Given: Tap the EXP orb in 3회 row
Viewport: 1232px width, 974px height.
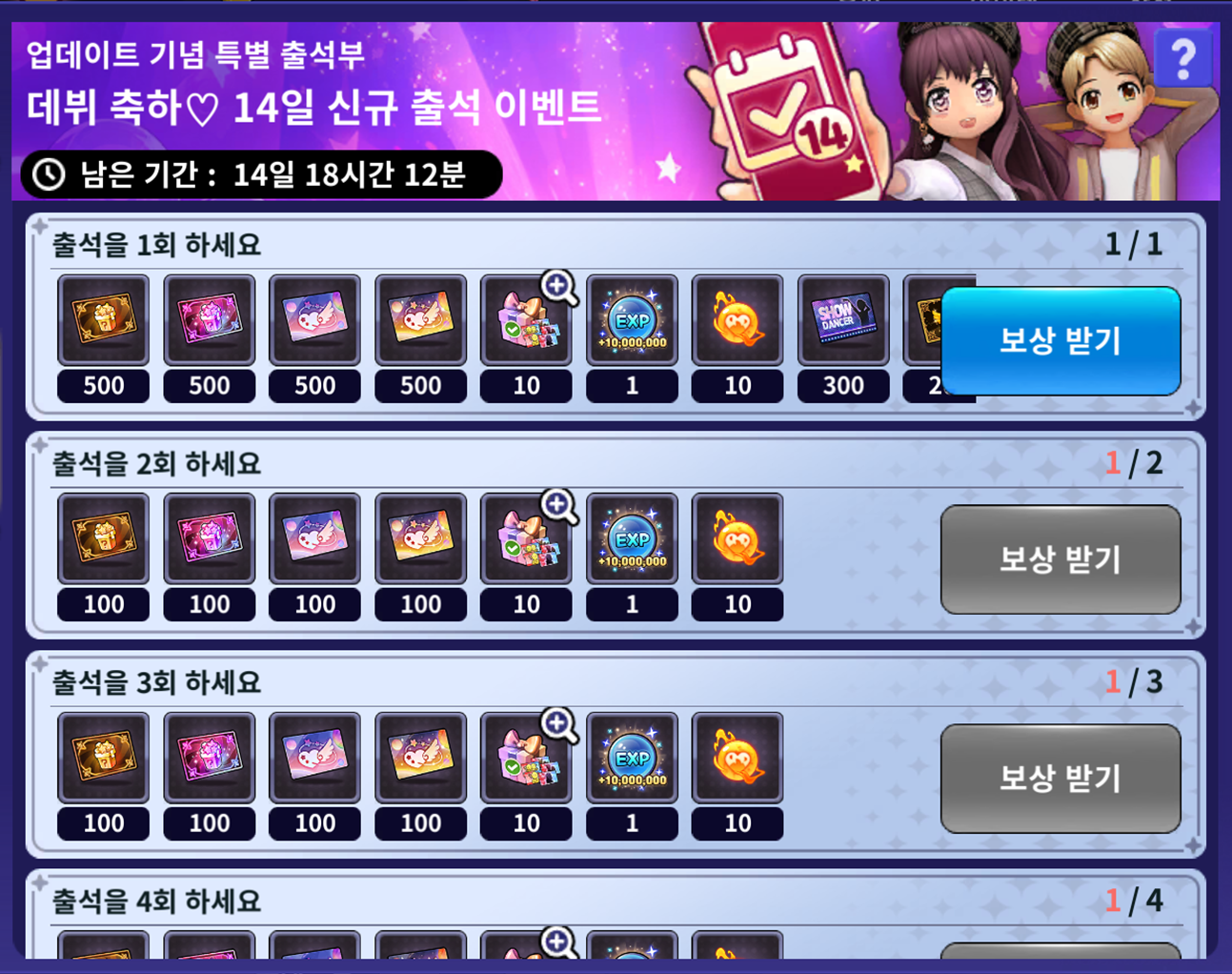Looking at the screenshot, I should click(632, 758).
